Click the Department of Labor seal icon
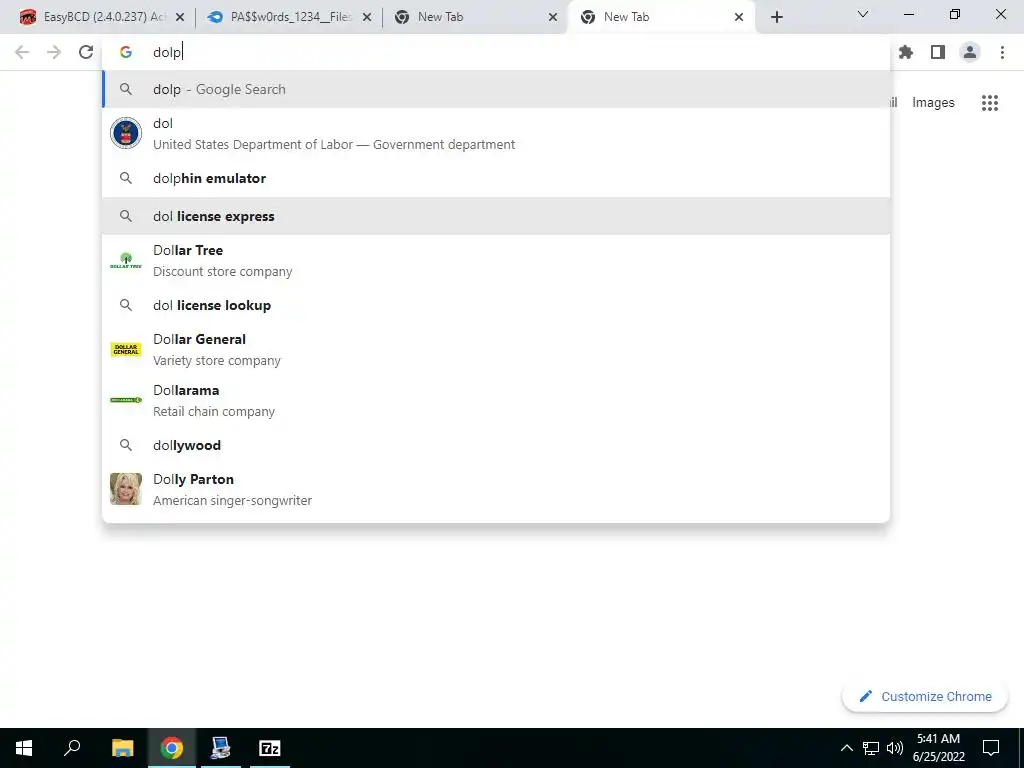Image resolution: width=1024 pixels, height=768 pixels. point(126,133)
